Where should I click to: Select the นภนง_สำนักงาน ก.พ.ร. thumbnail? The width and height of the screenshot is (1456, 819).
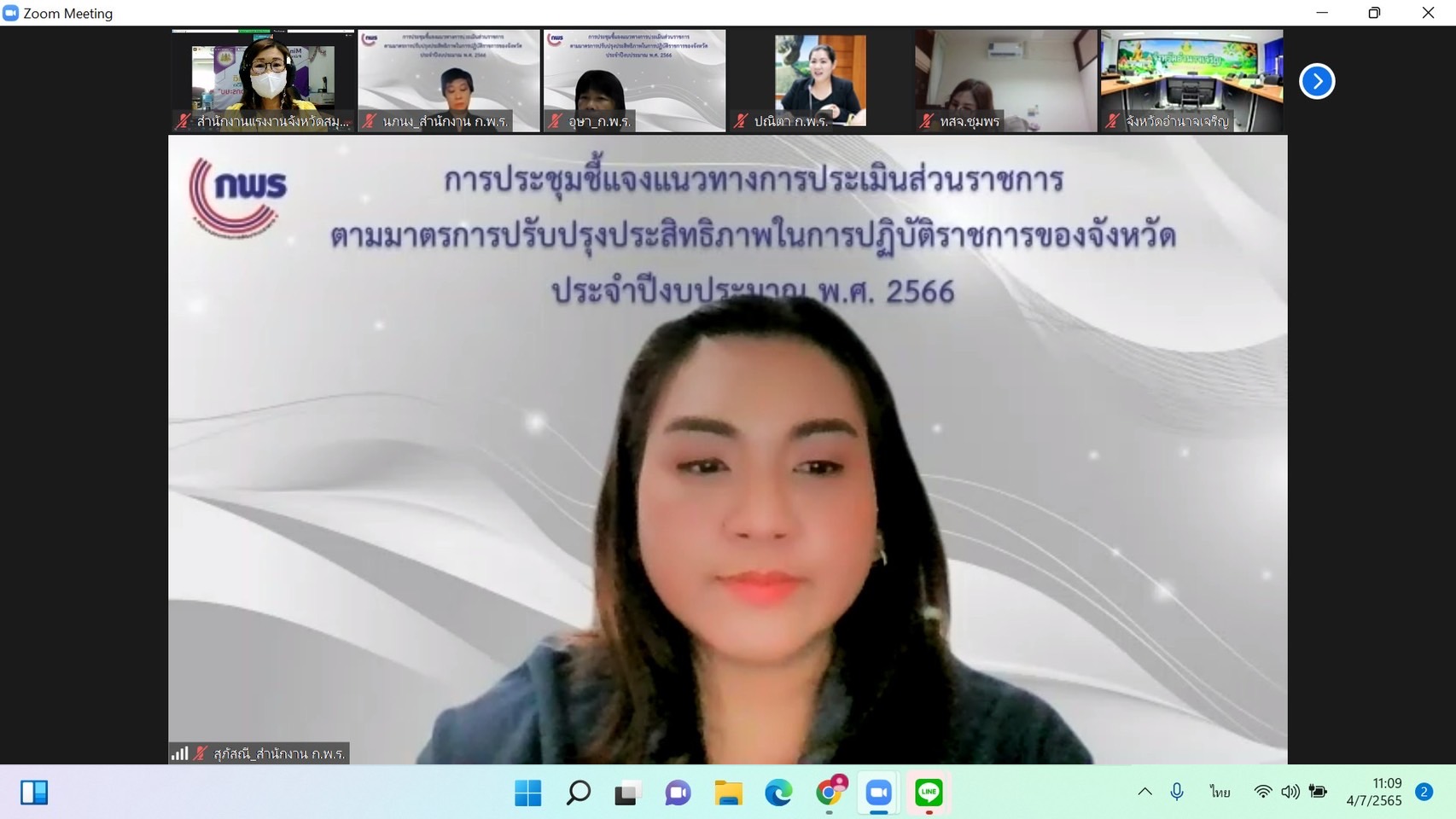448,81
